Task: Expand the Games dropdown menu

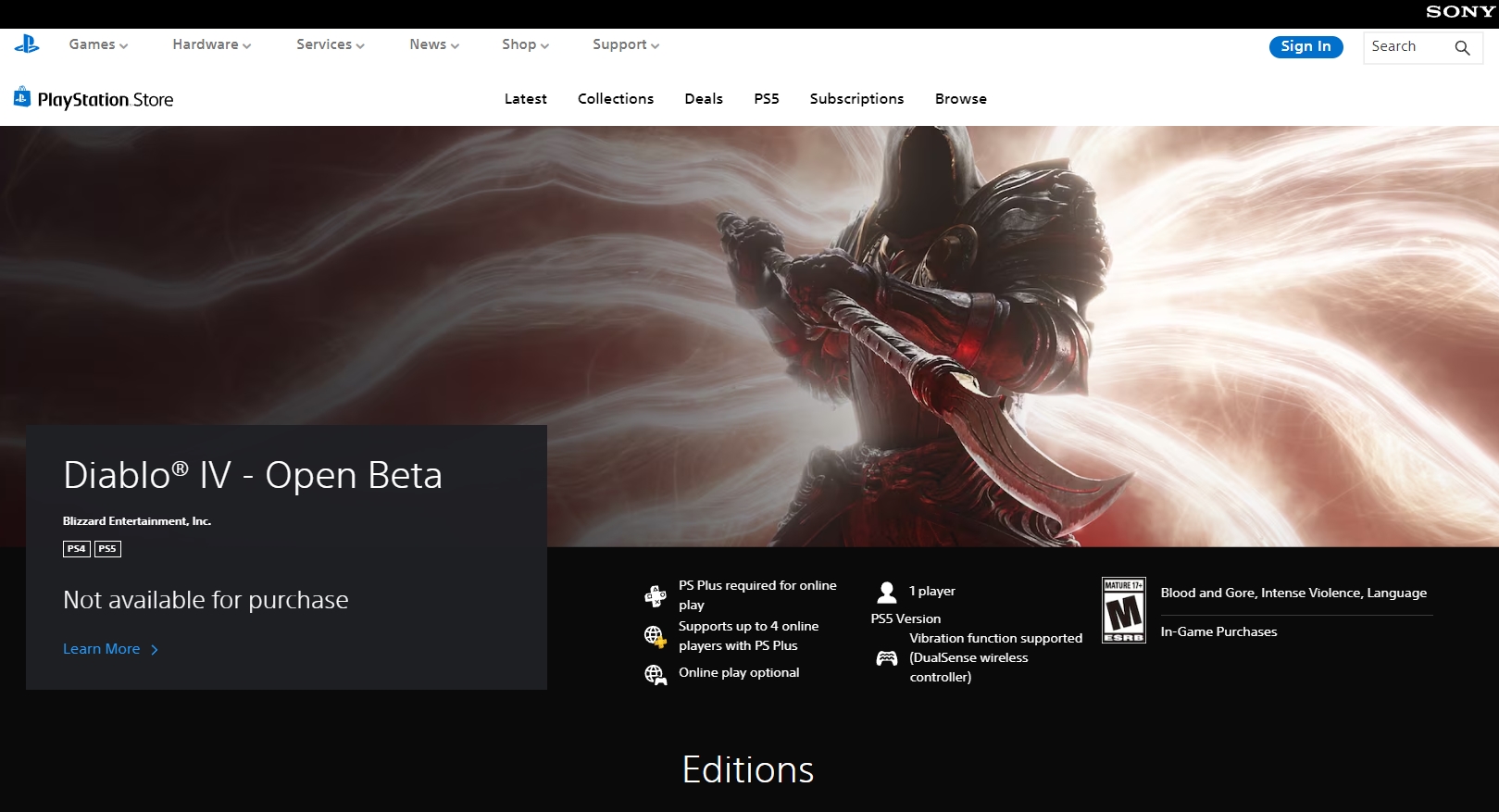Action: click(x=98, y=44)
